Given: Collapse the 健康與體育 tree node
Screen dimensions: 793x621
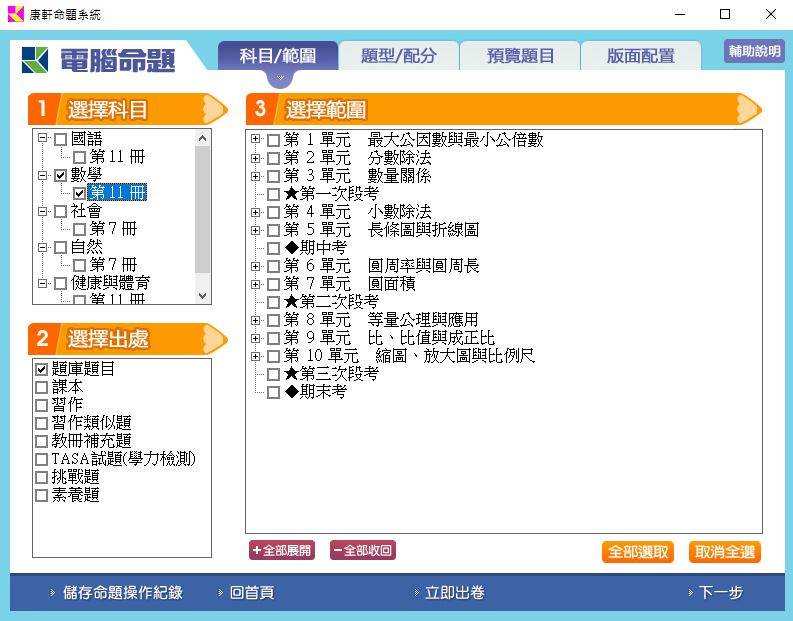Looking at the screenshot, I should coord(42,283).
